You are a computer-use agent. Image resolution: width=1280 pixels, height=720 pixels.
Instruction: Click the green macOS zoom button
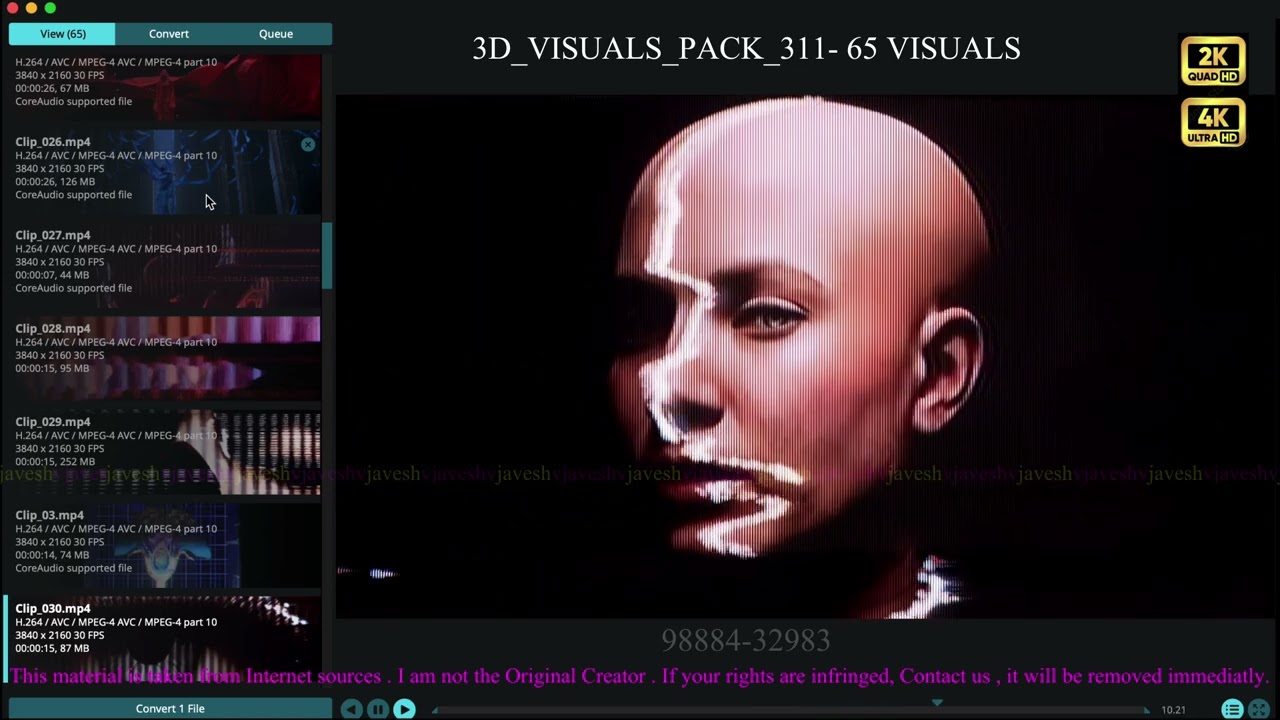(x=50, y=8)
